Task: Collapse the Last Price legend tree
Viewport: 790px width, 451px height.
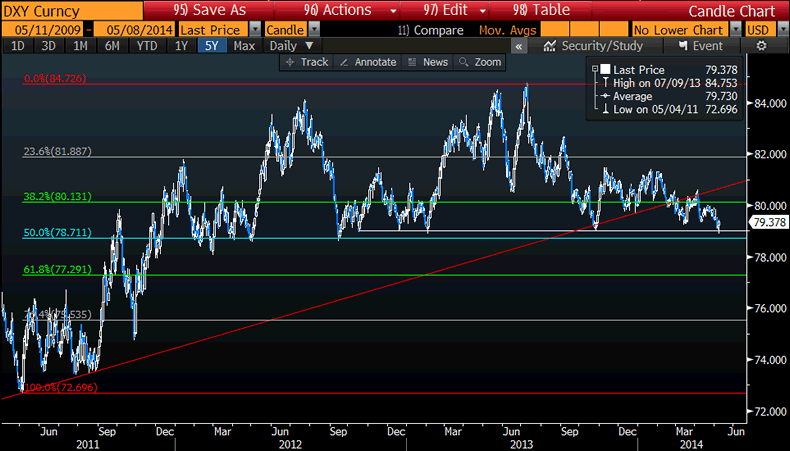Action: pos(595,70)
